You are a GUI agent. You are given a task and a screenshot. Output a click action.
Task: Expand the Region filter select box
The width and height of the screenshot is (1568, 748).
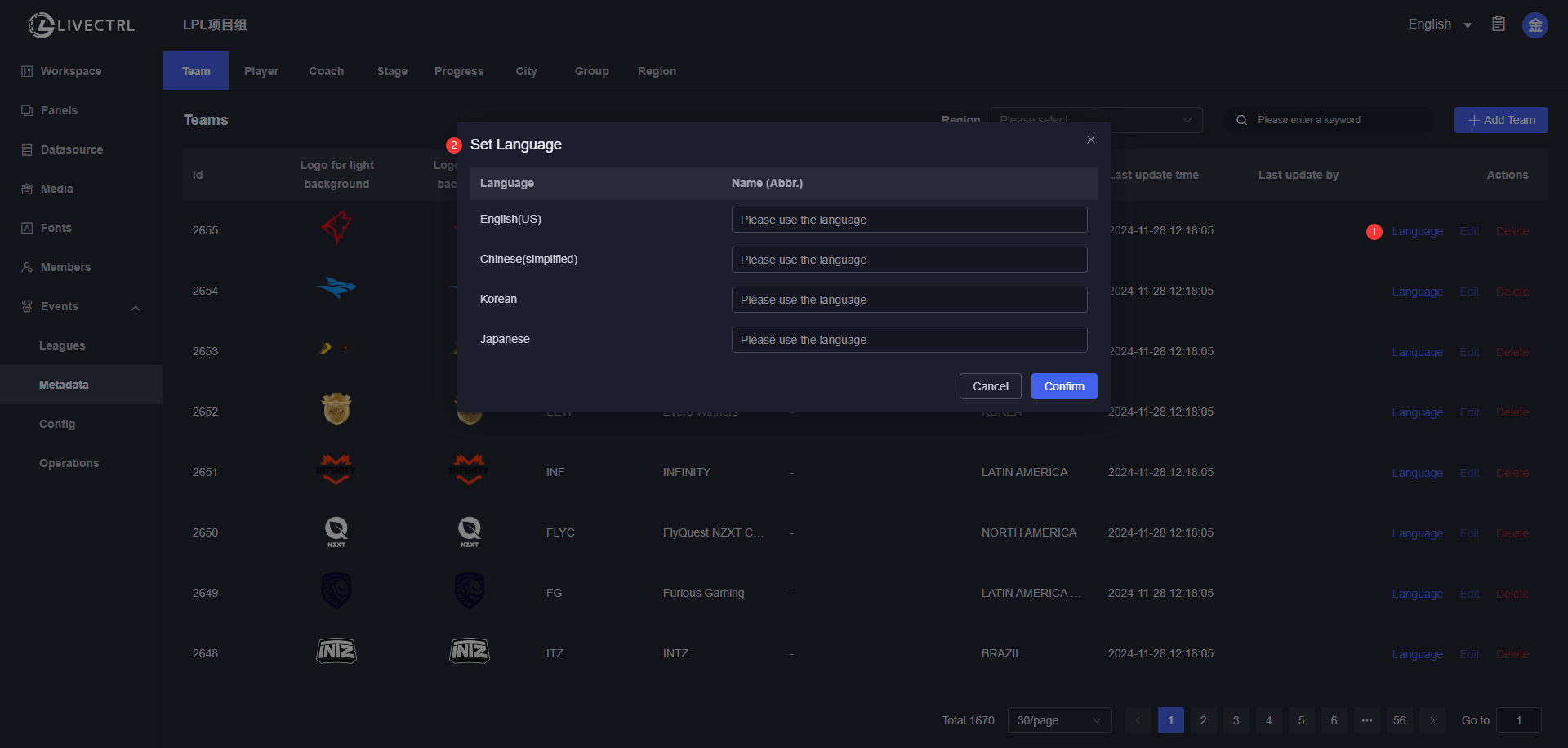pyautogui.click(x=1096, y=120)
